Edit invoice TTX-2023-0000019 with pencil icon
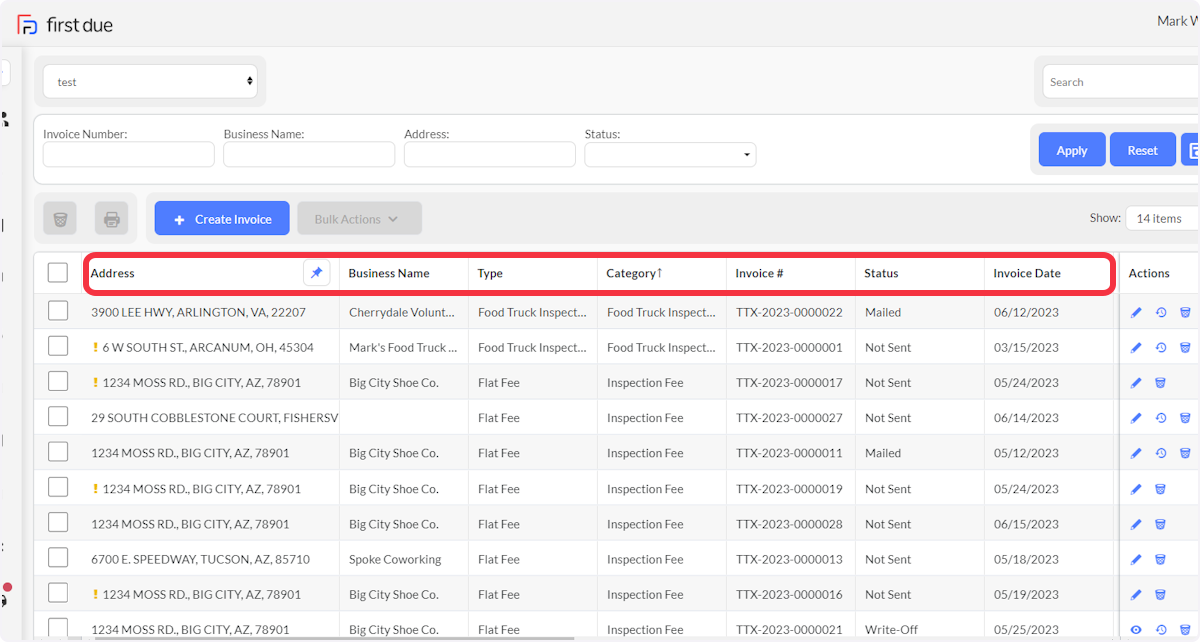The height and width of the screenshot is (642, 1200). (1136, 489)
